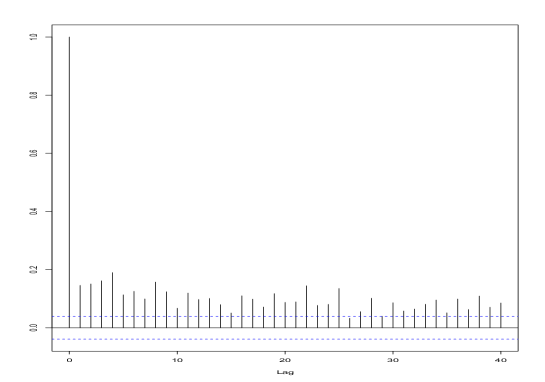Click the y-axis label 0.2

pos(34,269)
